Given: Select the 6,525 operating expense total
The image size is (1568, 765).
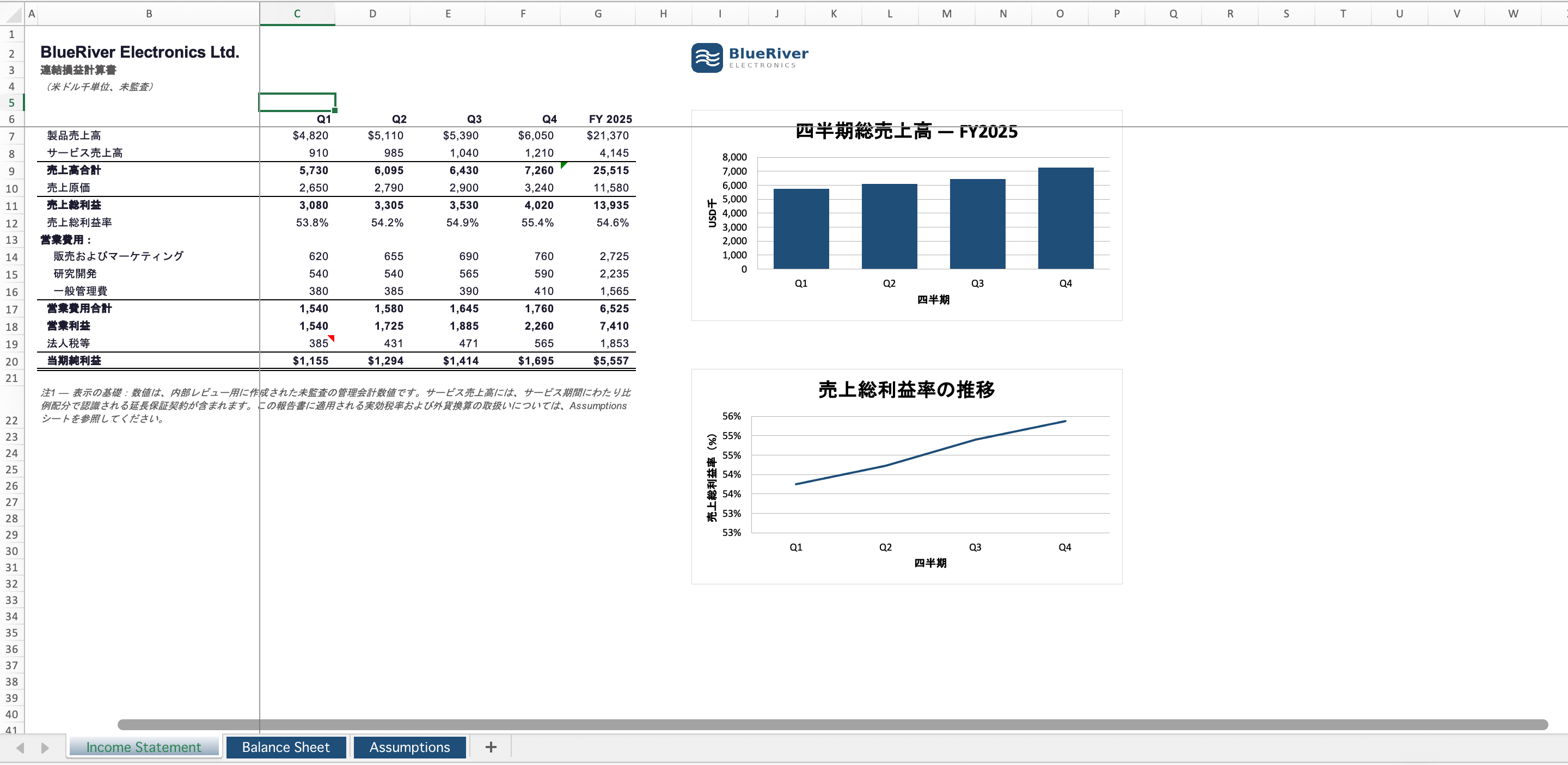Looking at the screenshot, I should point(598,309).
